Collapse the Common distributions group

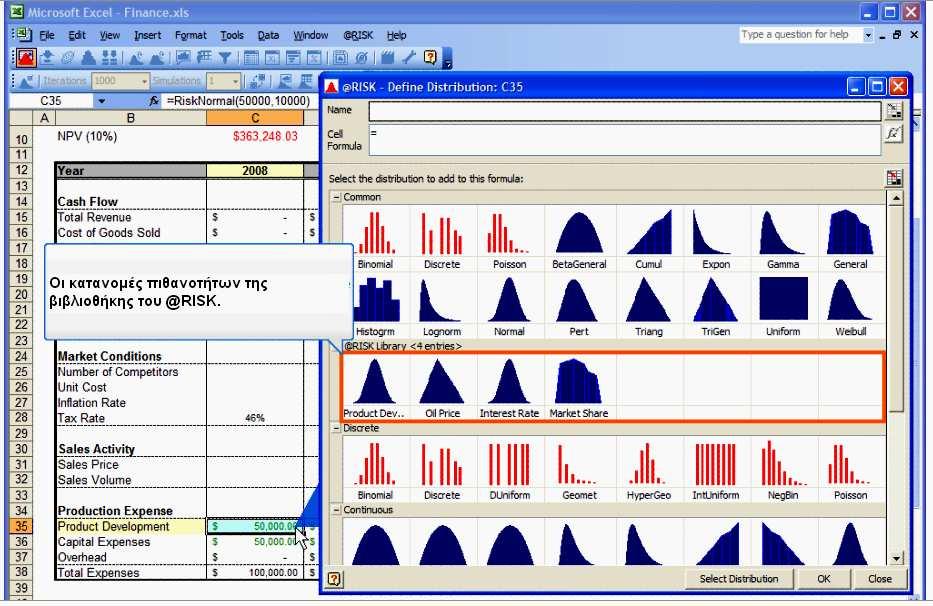pos(336,197)
